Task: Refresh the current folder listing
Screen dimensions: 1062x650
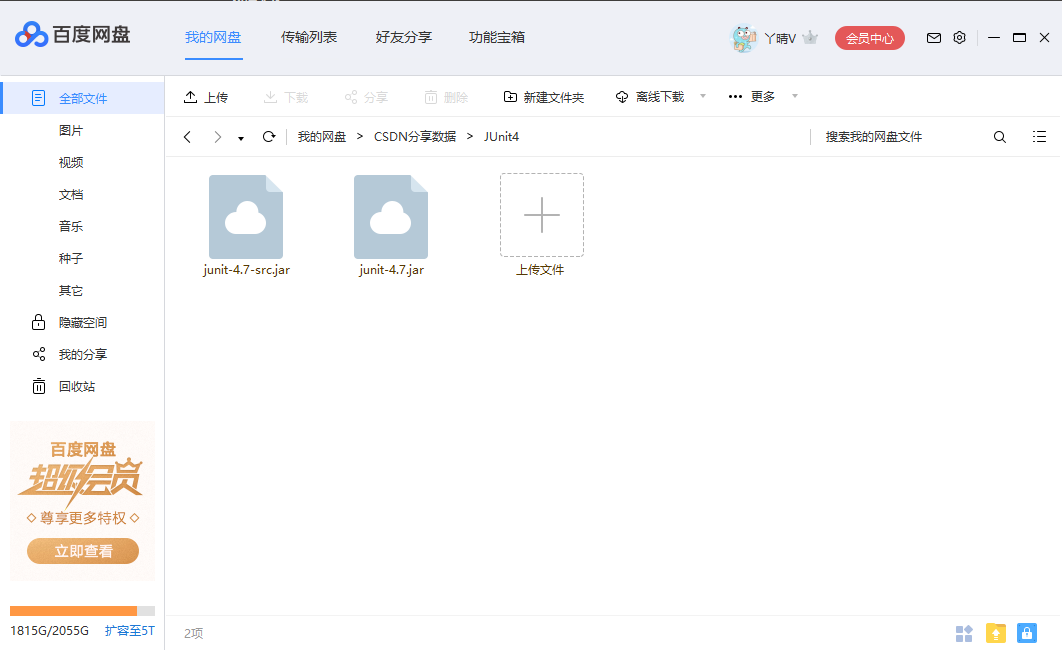Action: [269, 137]
